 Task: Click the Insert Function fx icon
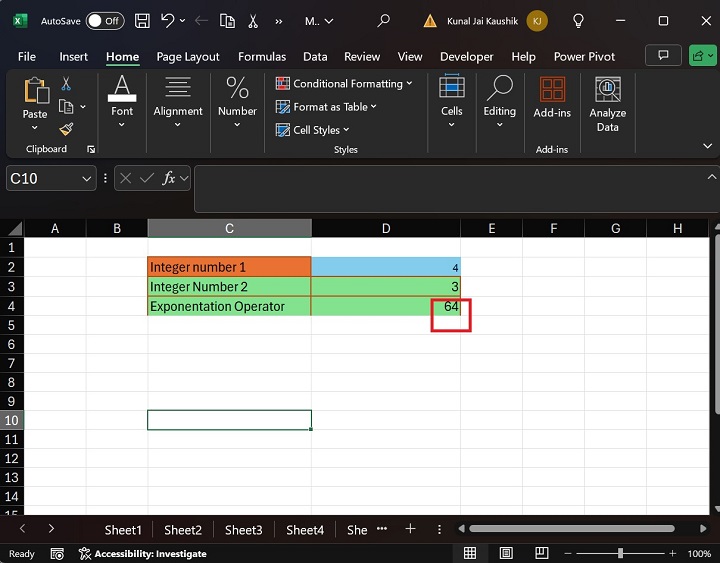tap(171, 178)
